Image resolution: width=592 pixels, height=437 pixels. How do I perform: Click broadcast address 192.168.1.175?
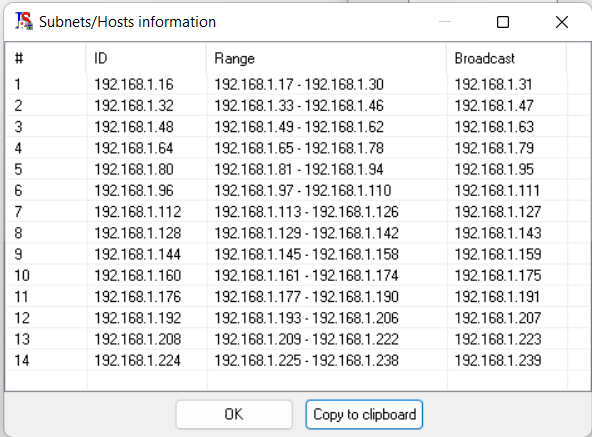coord(498,275)
